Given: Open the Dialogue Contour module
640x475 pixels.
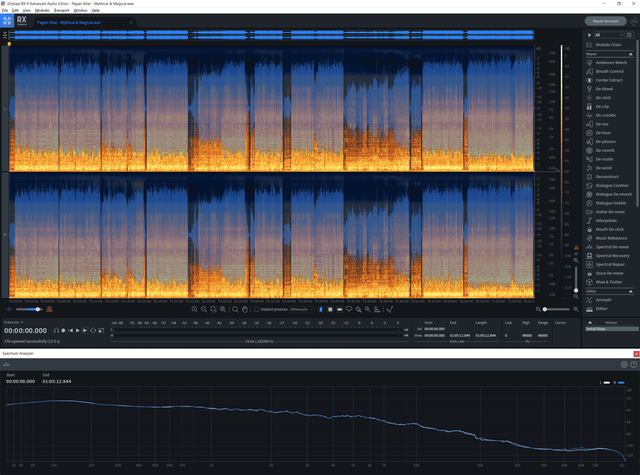Looking at the screenshot, I should tap(609, 185).
